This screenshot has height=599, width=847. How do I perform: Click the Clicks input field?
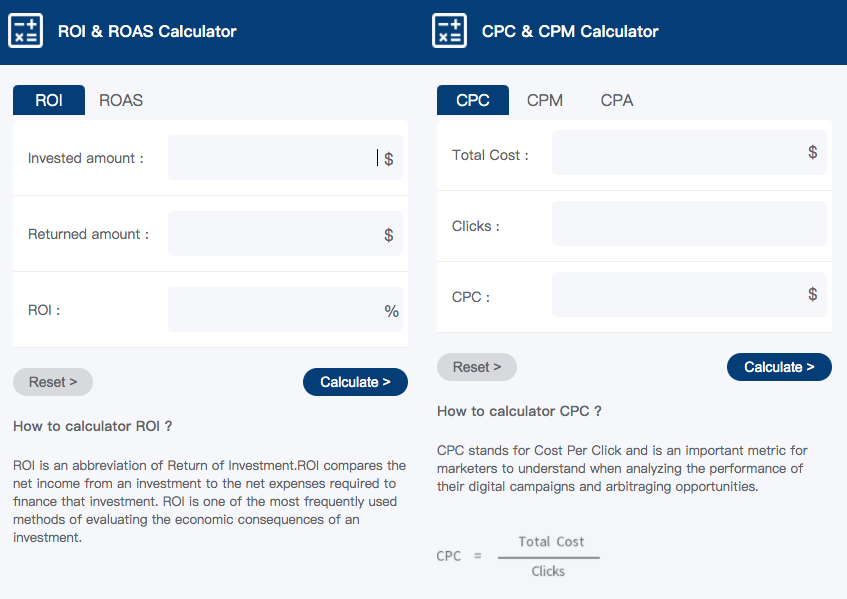[x=689, y=224]
